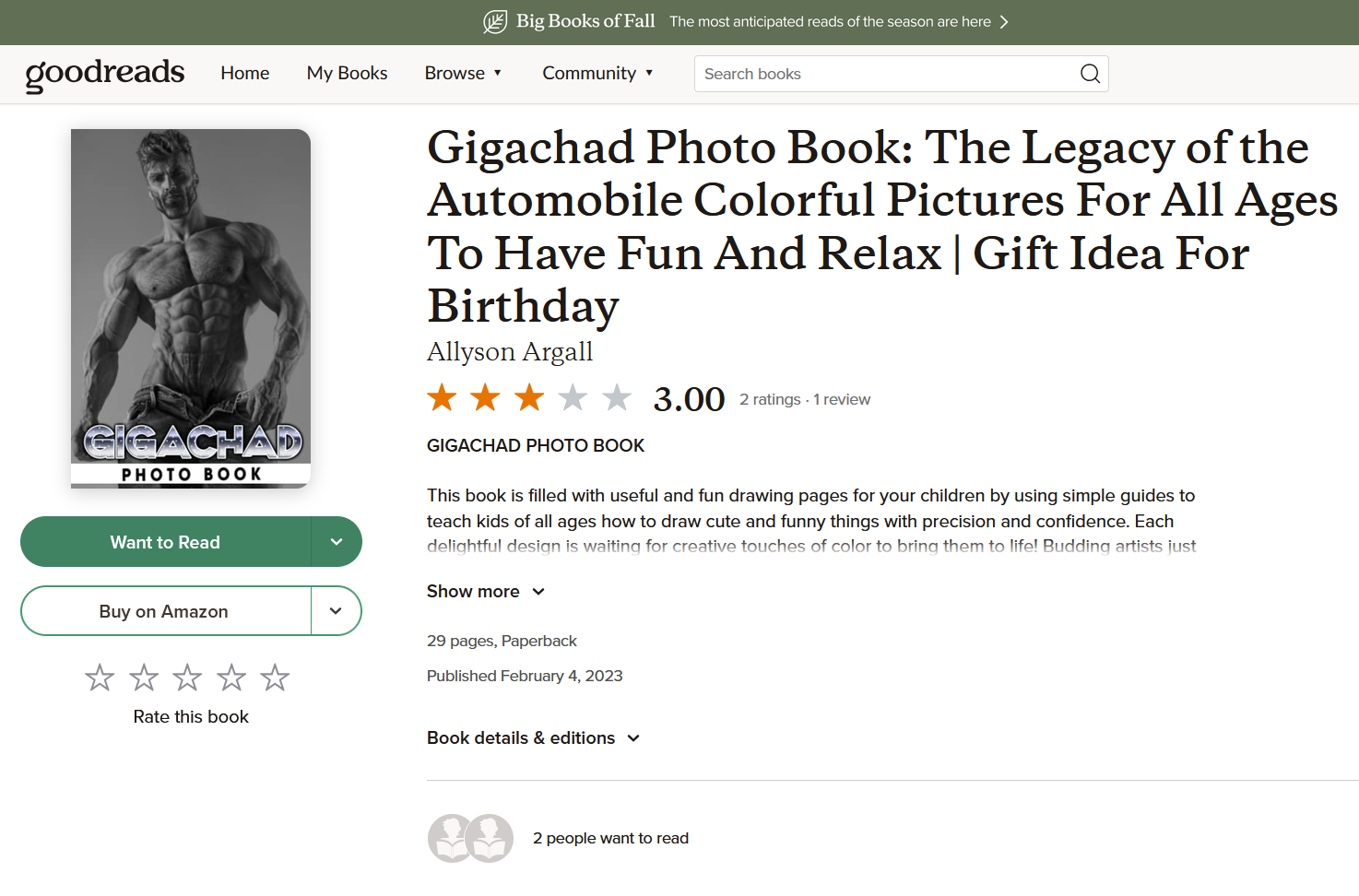Click the Big Books of Fall leaf icon
Screen dimensions: 1359x896
(x=495, y=21)
